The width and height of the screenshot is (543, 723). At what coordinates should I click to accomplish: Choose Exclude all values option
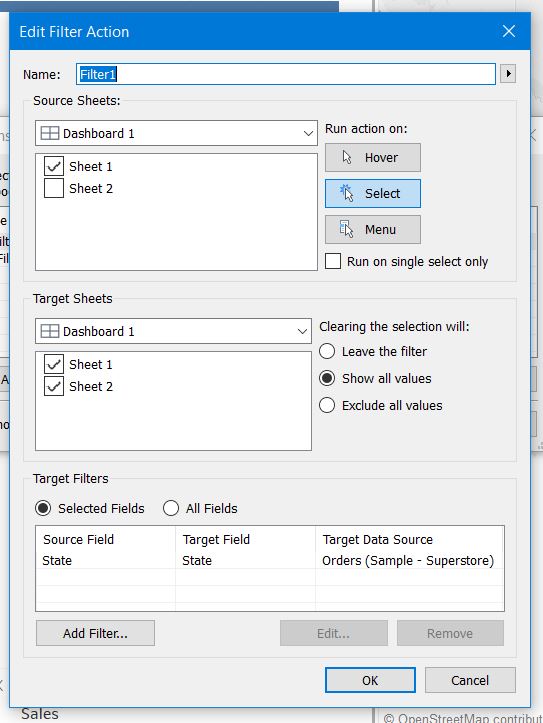(x=327, y=405)
